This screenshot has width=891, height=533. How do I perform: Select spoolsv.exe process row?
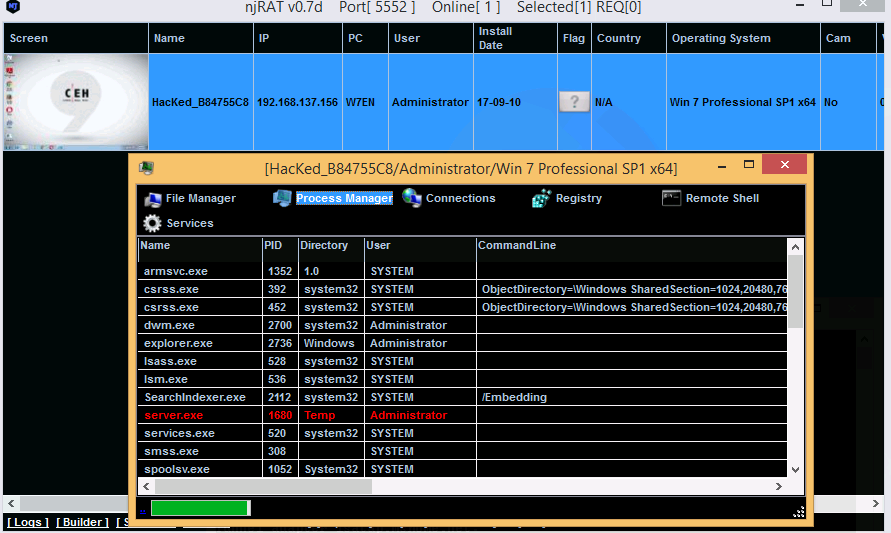tap(463, 469)
